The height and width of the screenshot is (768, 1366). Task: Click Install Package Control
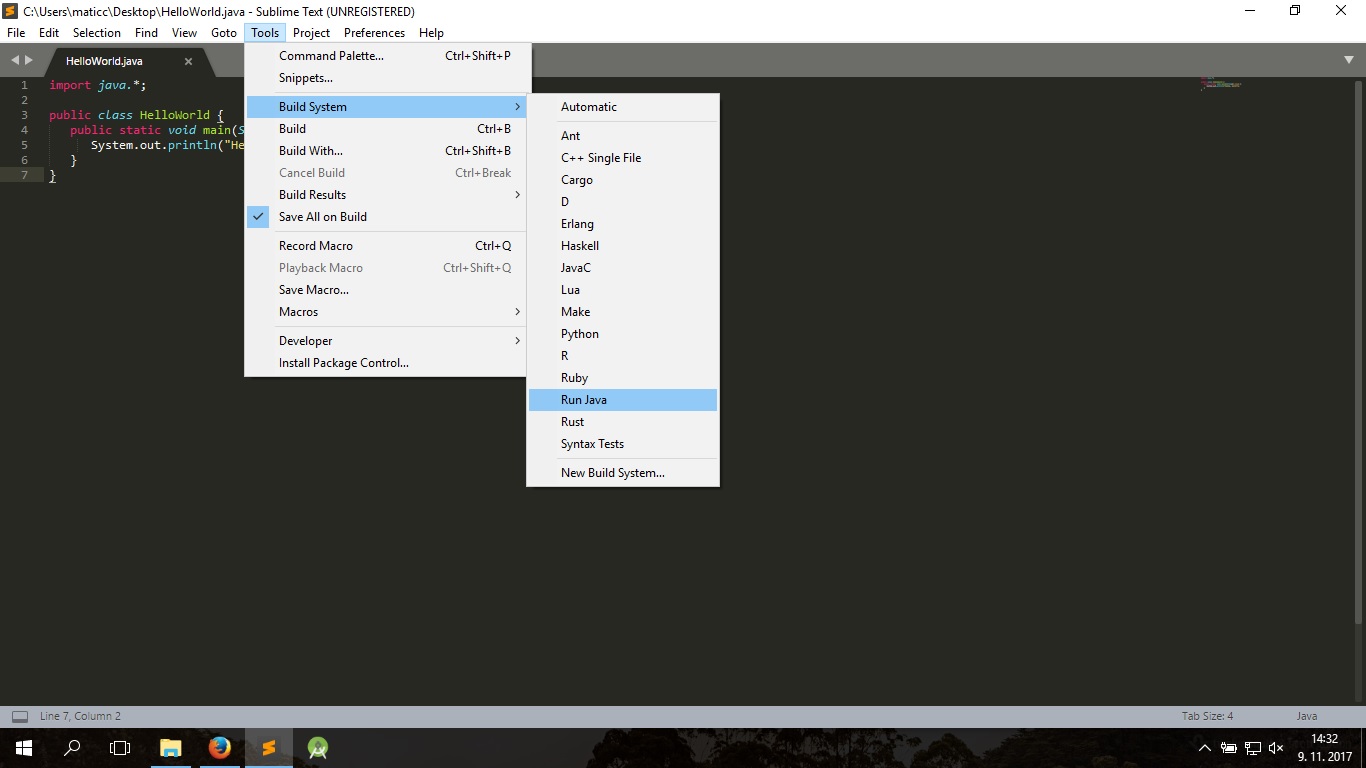click(385, 363)
